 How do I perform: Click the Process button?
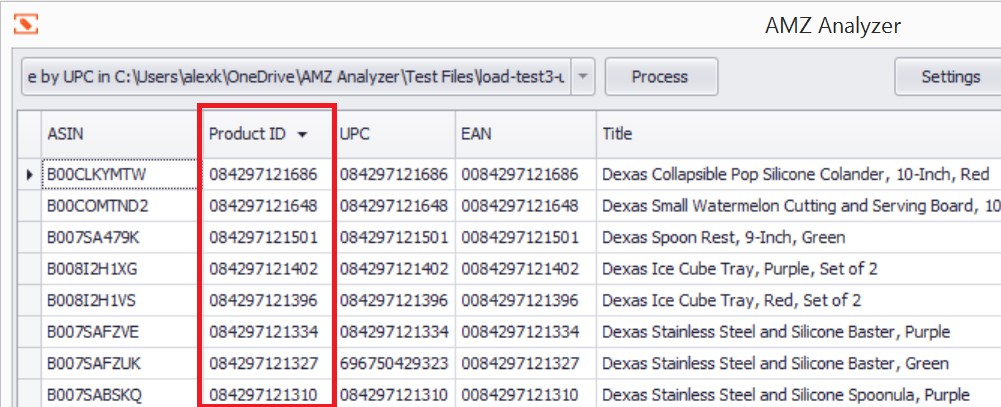(x=660, y=77)
